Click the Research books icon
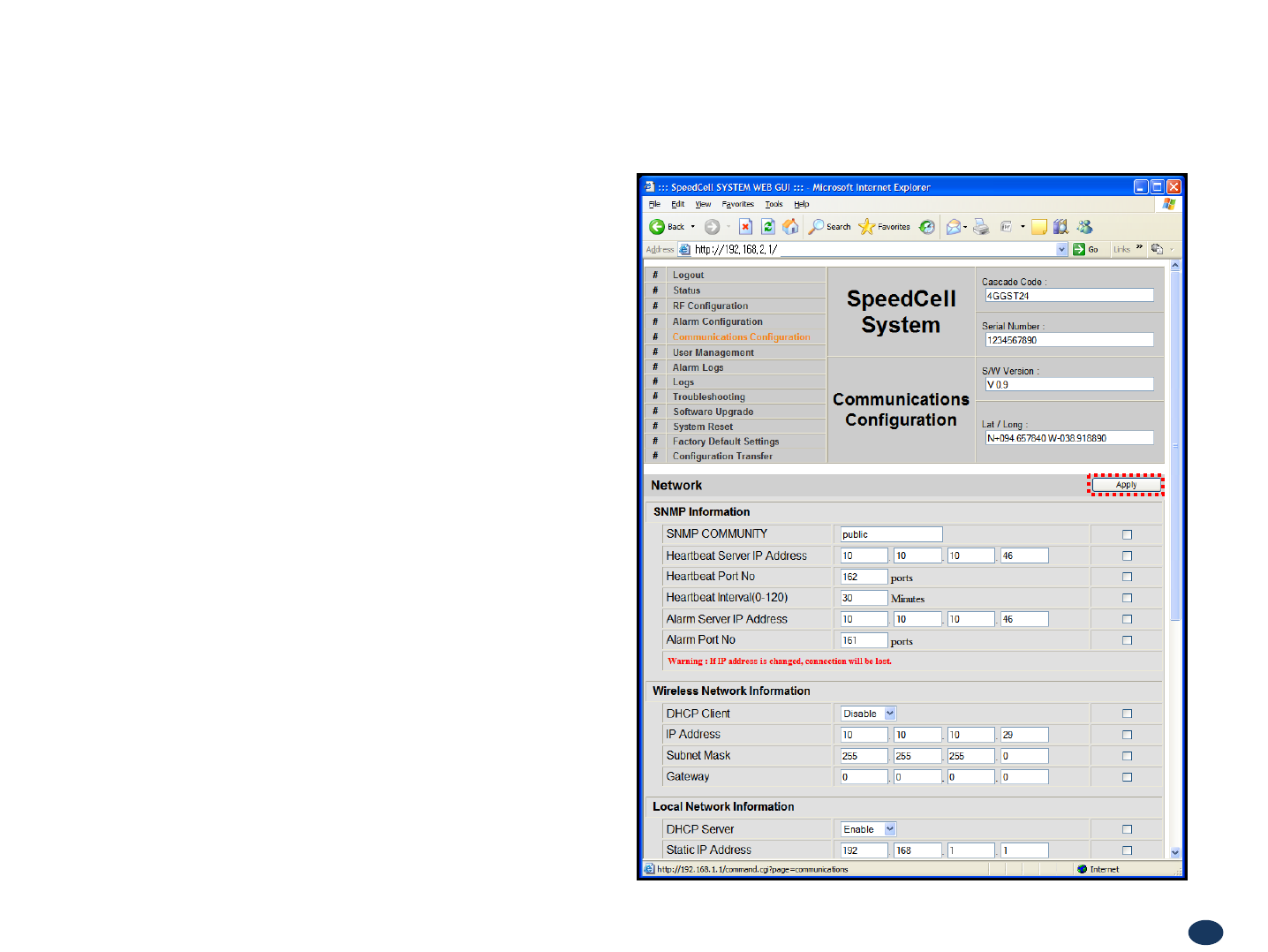The width and height of the screenshot is (1268, 952). 1060,227
